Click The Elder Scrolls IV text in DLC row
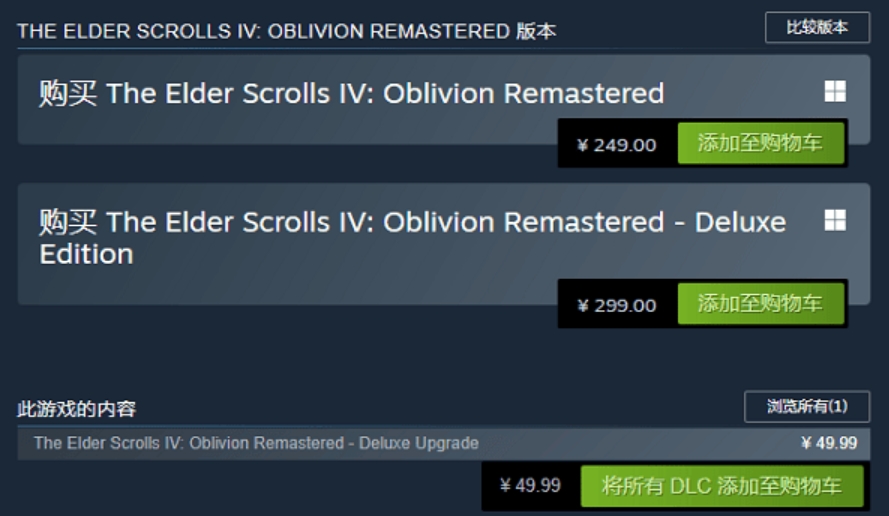 click(x=109, y=443)
